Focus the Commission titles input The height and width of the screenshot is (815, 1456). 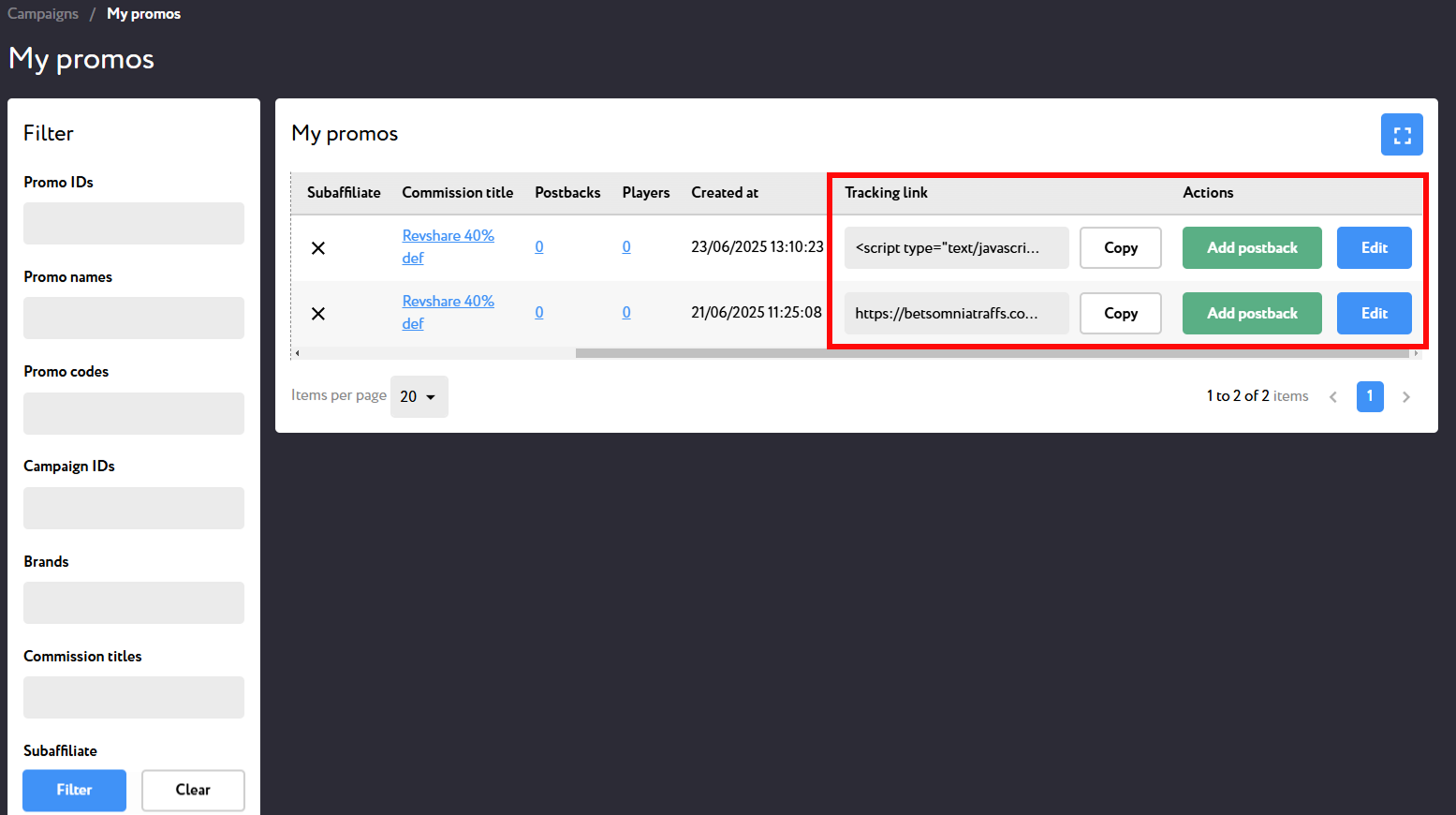(134, 697)
